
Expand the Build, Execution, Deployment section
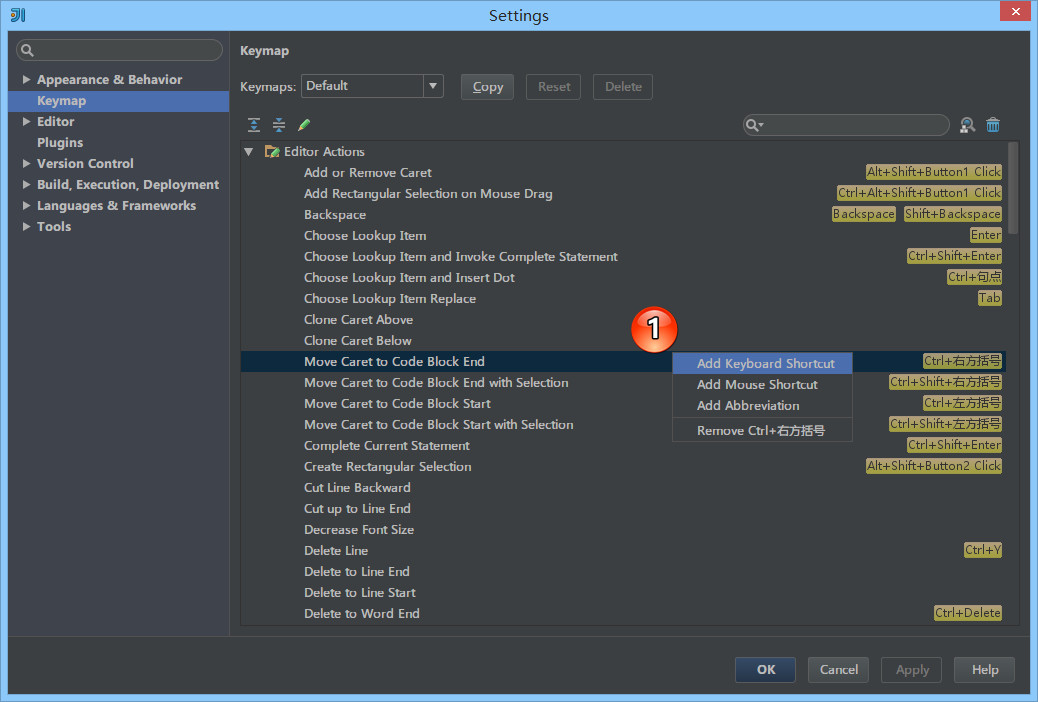(26, 184)
